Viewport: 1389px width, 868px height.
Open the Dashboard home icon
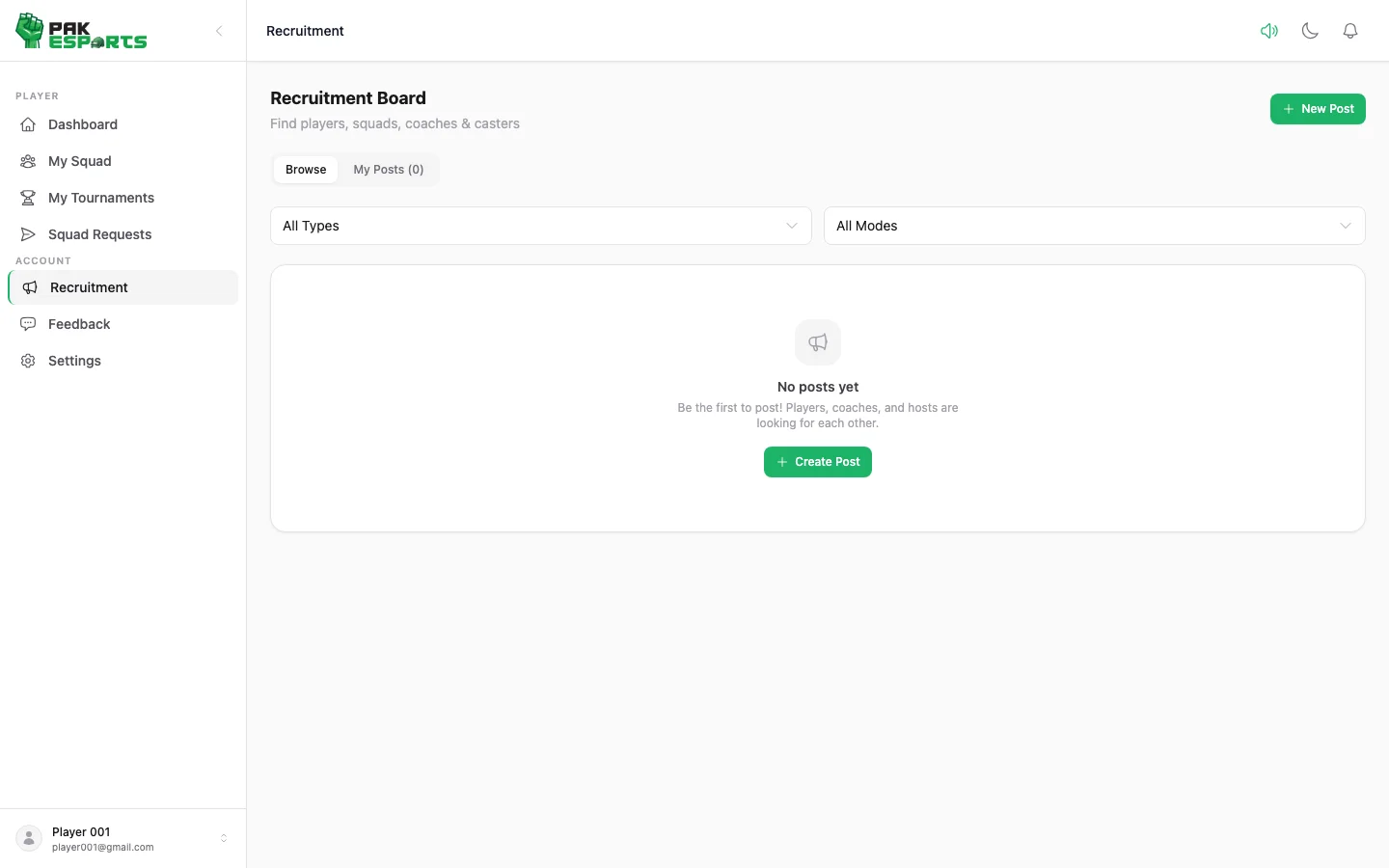tap(28, 124)
